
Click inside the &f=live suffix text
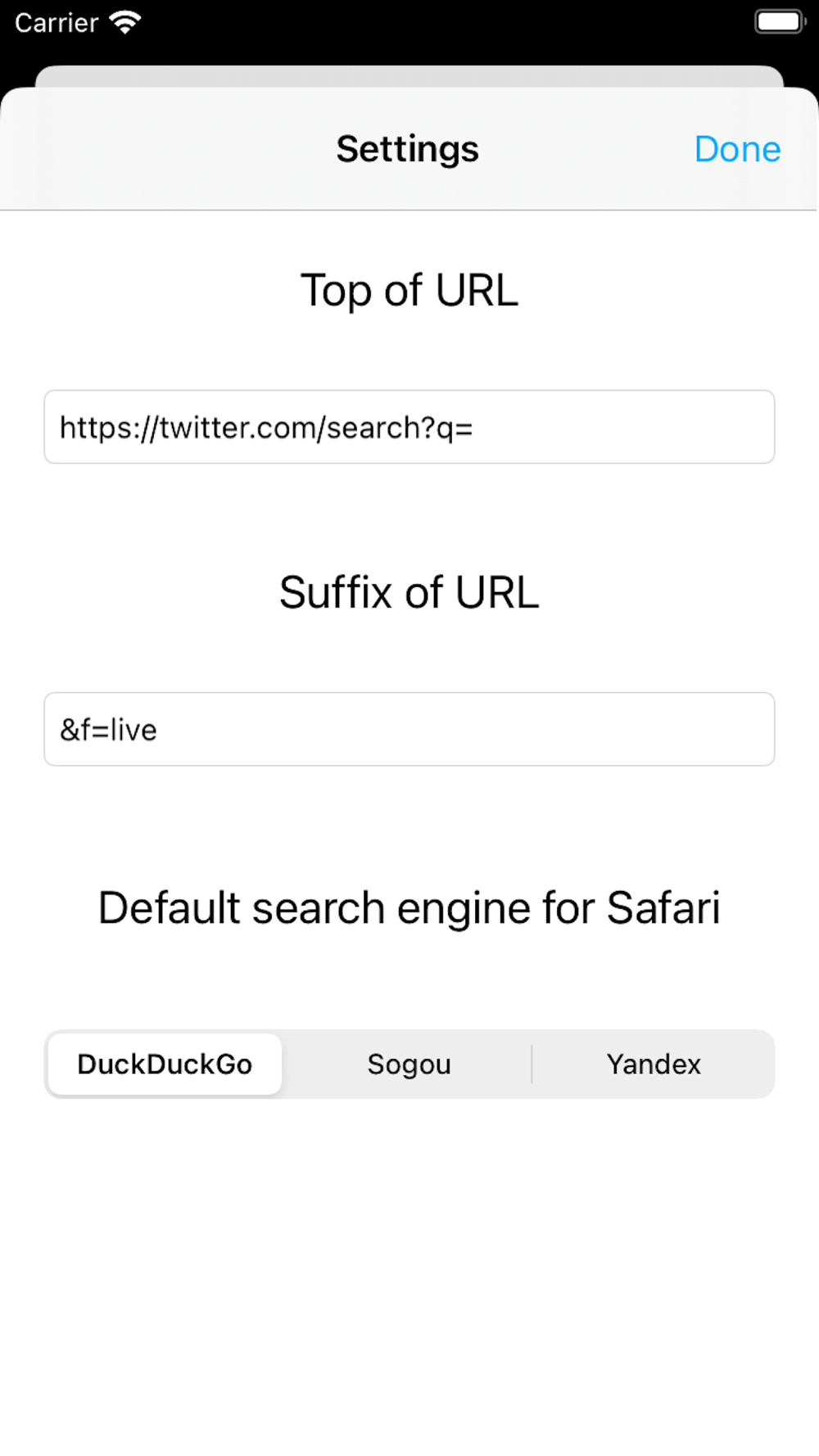[x=108, y=730]
